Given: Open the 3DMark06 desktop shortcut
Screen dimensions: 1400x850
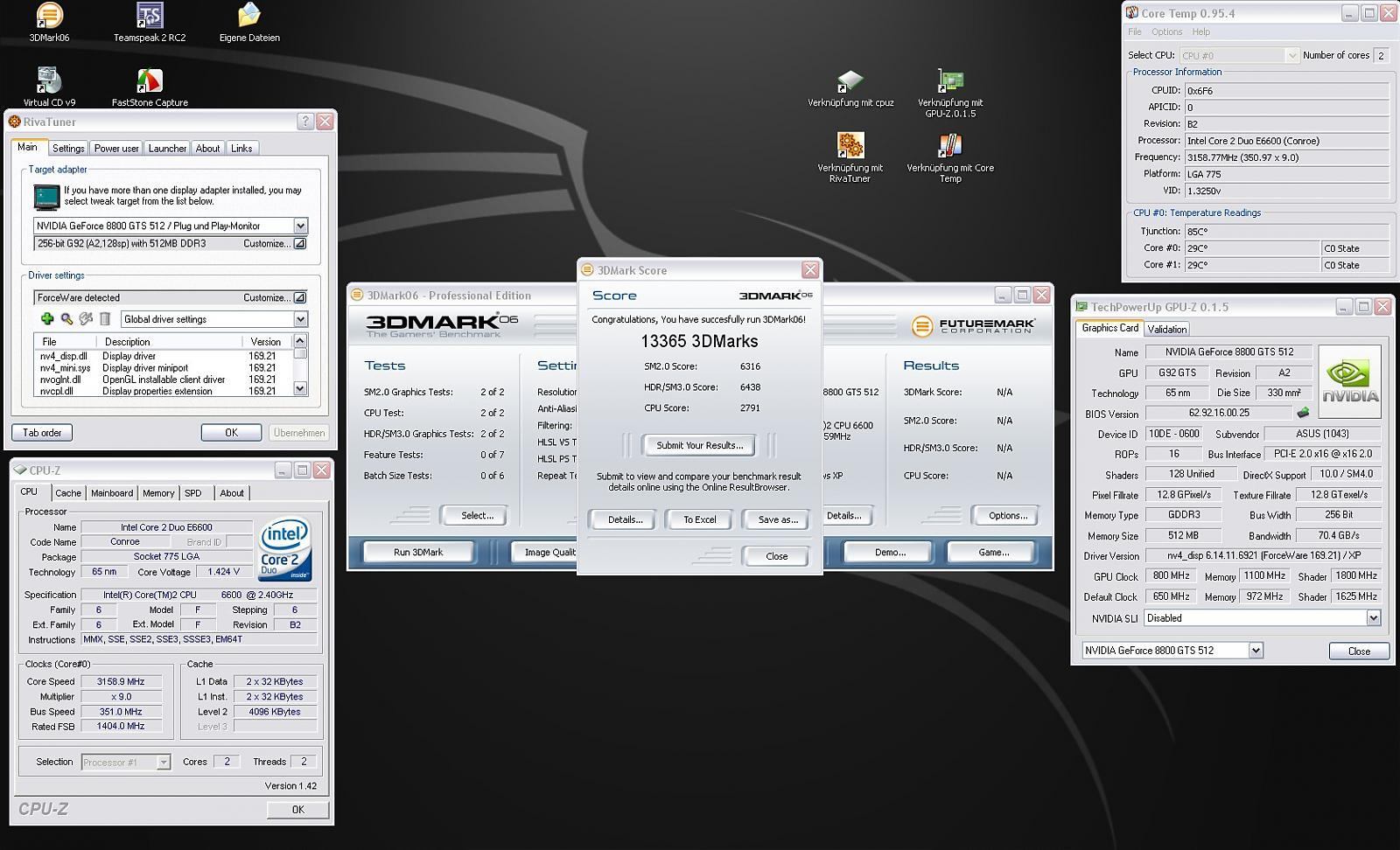Looking at the screenshot, I should tap(49, 16).
